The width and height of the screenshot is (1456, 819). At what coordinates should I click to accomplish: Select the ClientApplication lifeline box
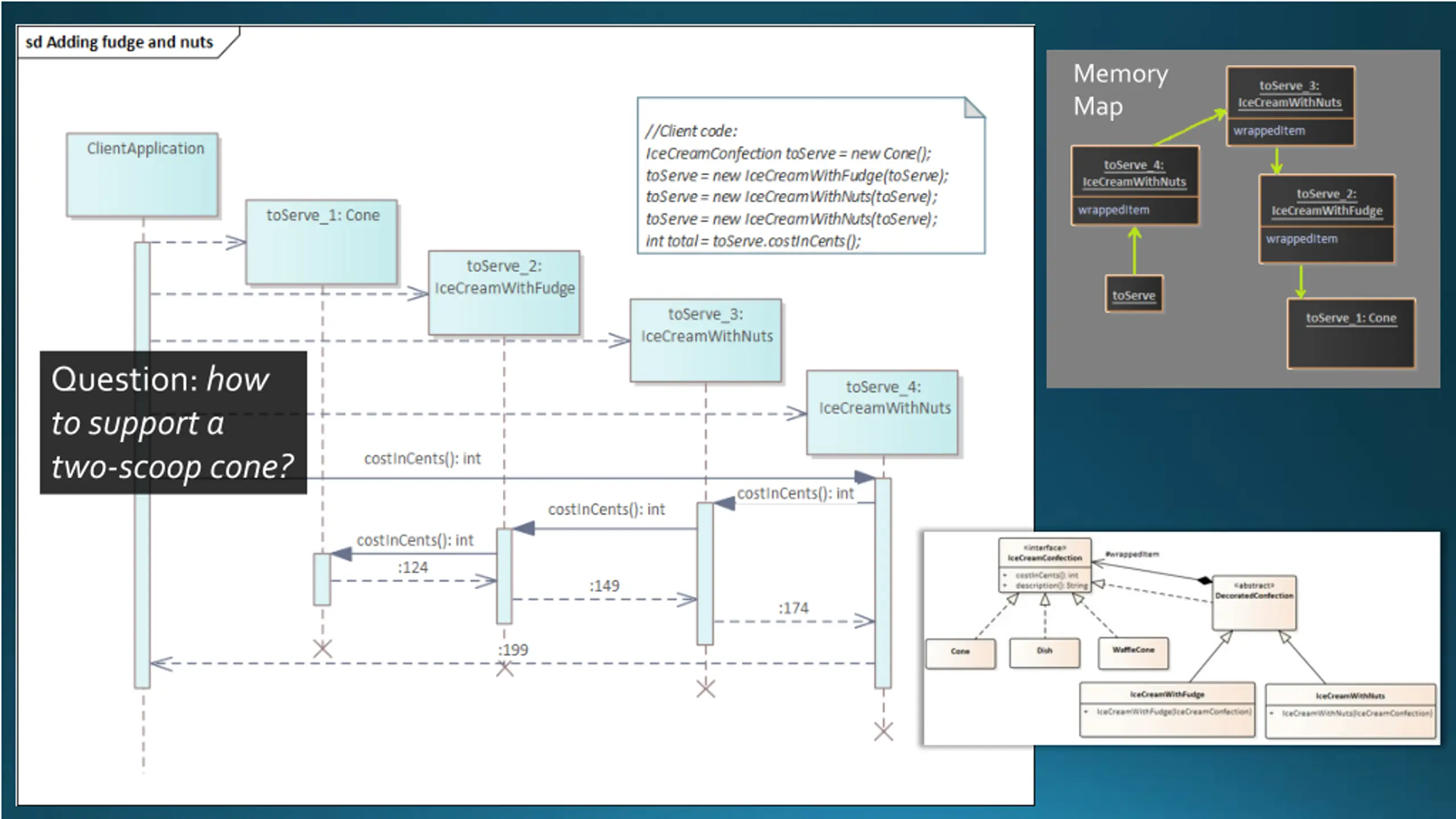(x=142, y=175)
